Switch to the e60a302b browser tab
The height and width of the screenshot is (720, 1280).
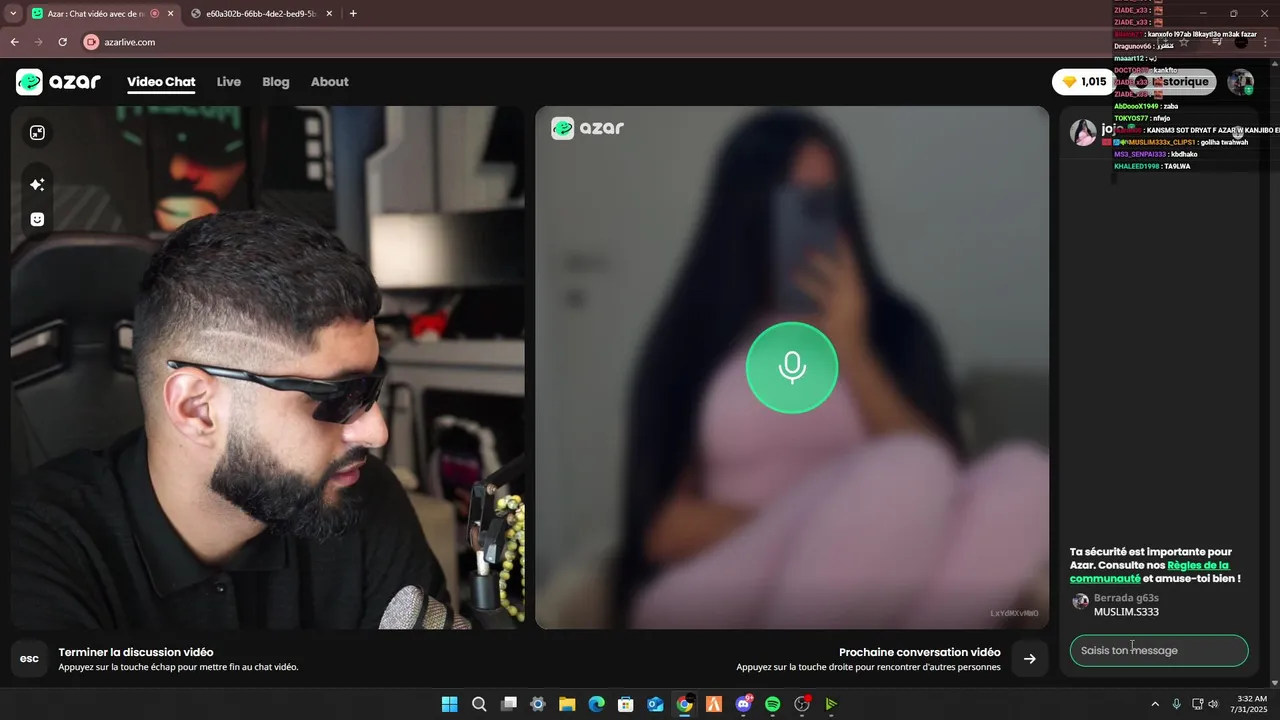pyautogui.click(x=260, y=14)
